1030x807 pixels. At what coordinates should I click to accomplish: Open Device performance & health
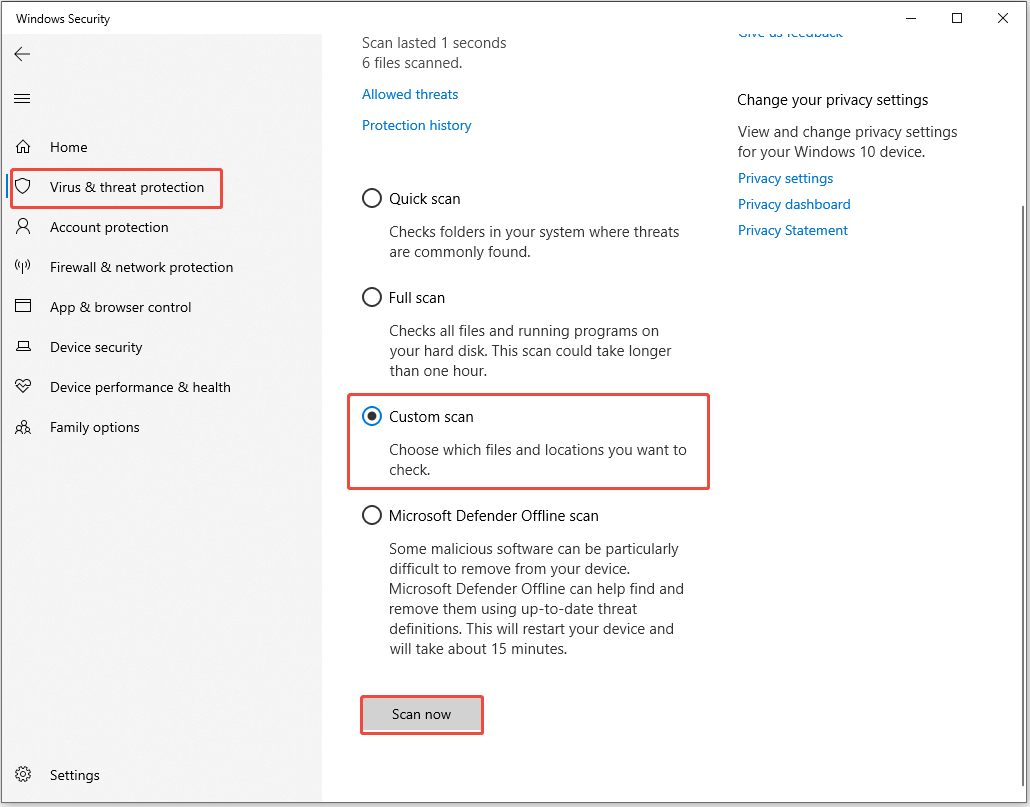point(140,387)
